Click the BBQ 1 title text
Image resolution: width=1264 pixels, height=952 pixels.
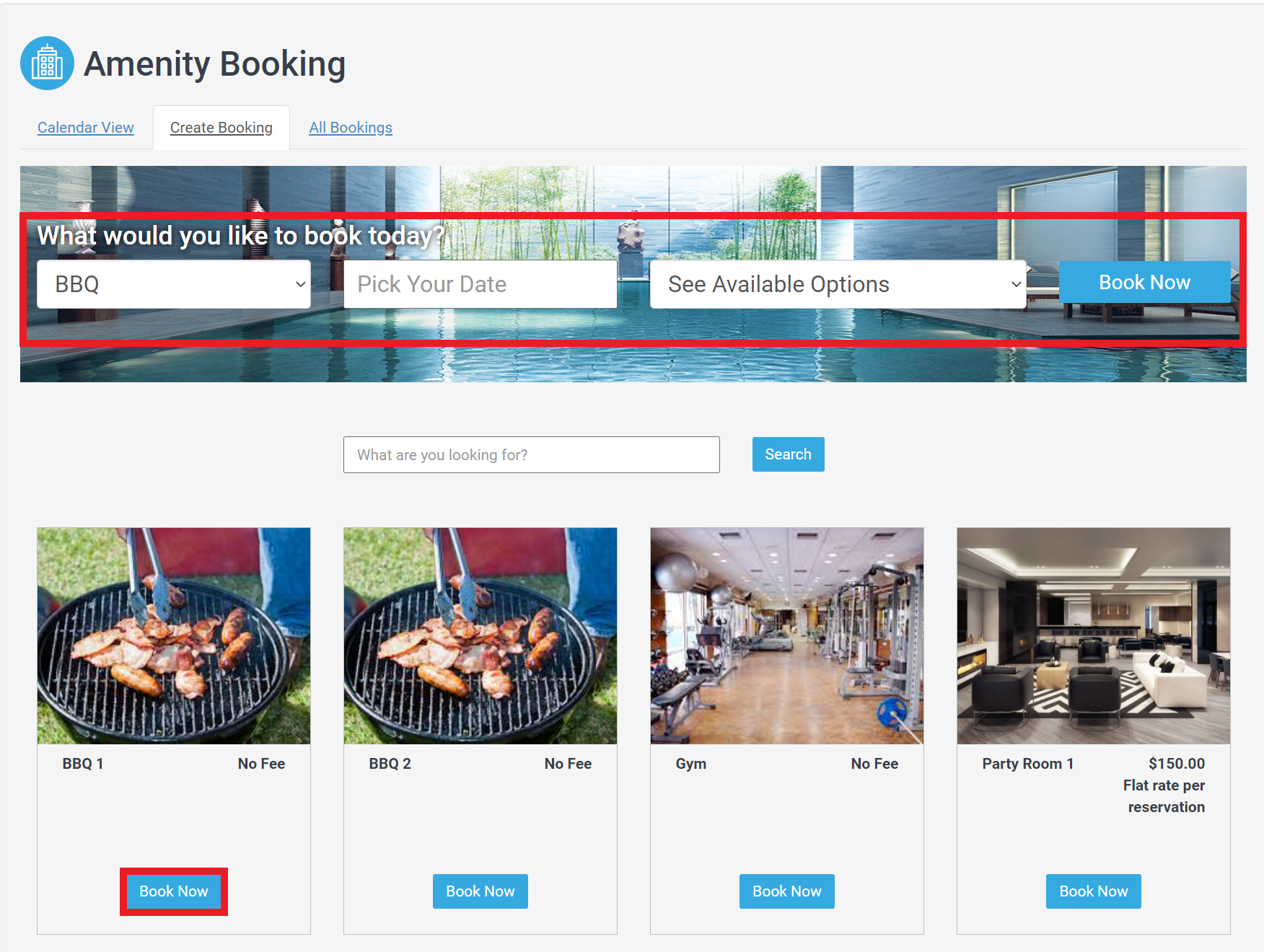tap(83, 764)
